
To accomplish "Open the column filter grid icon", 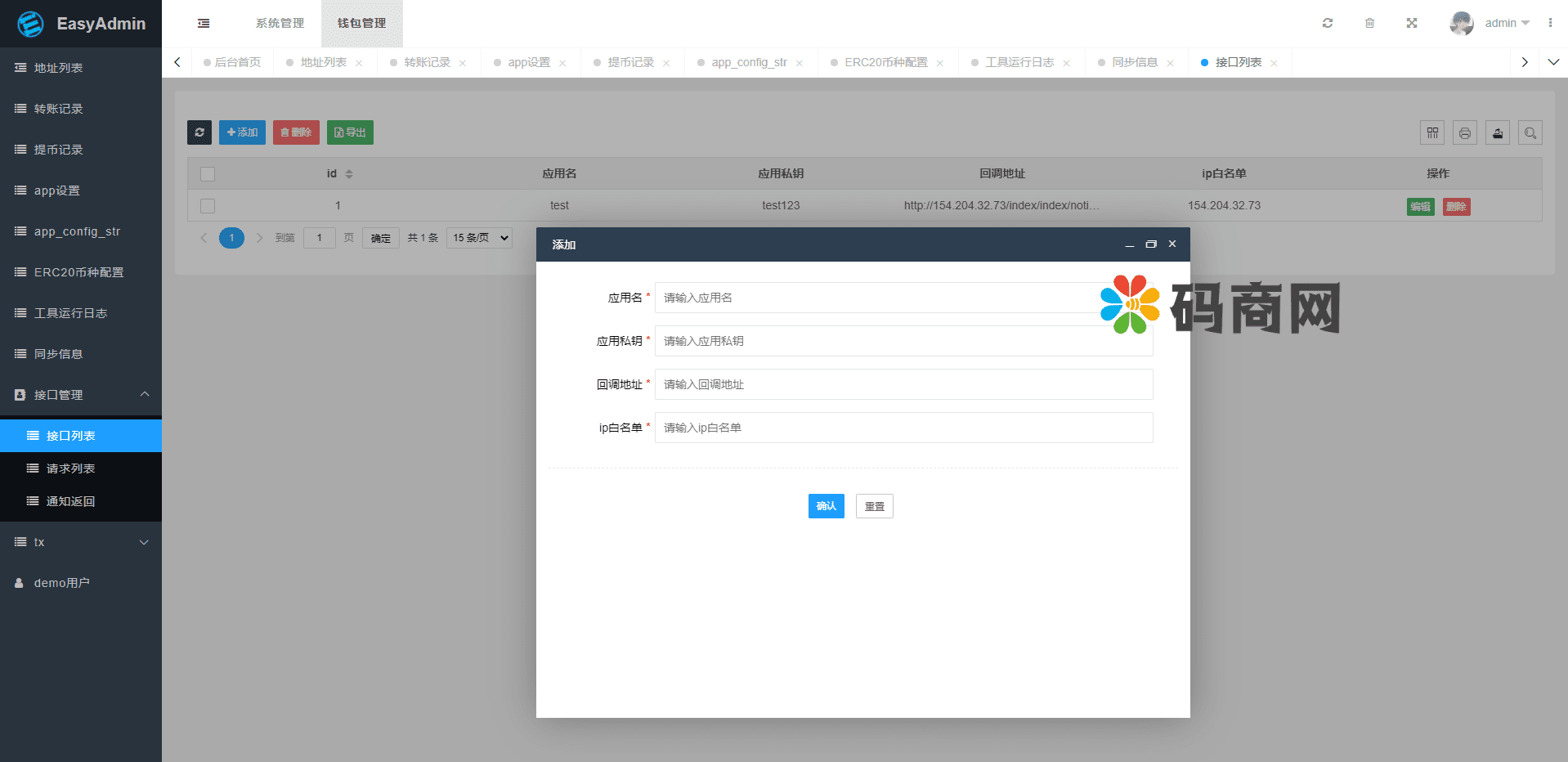I will tap(1432, 132).
